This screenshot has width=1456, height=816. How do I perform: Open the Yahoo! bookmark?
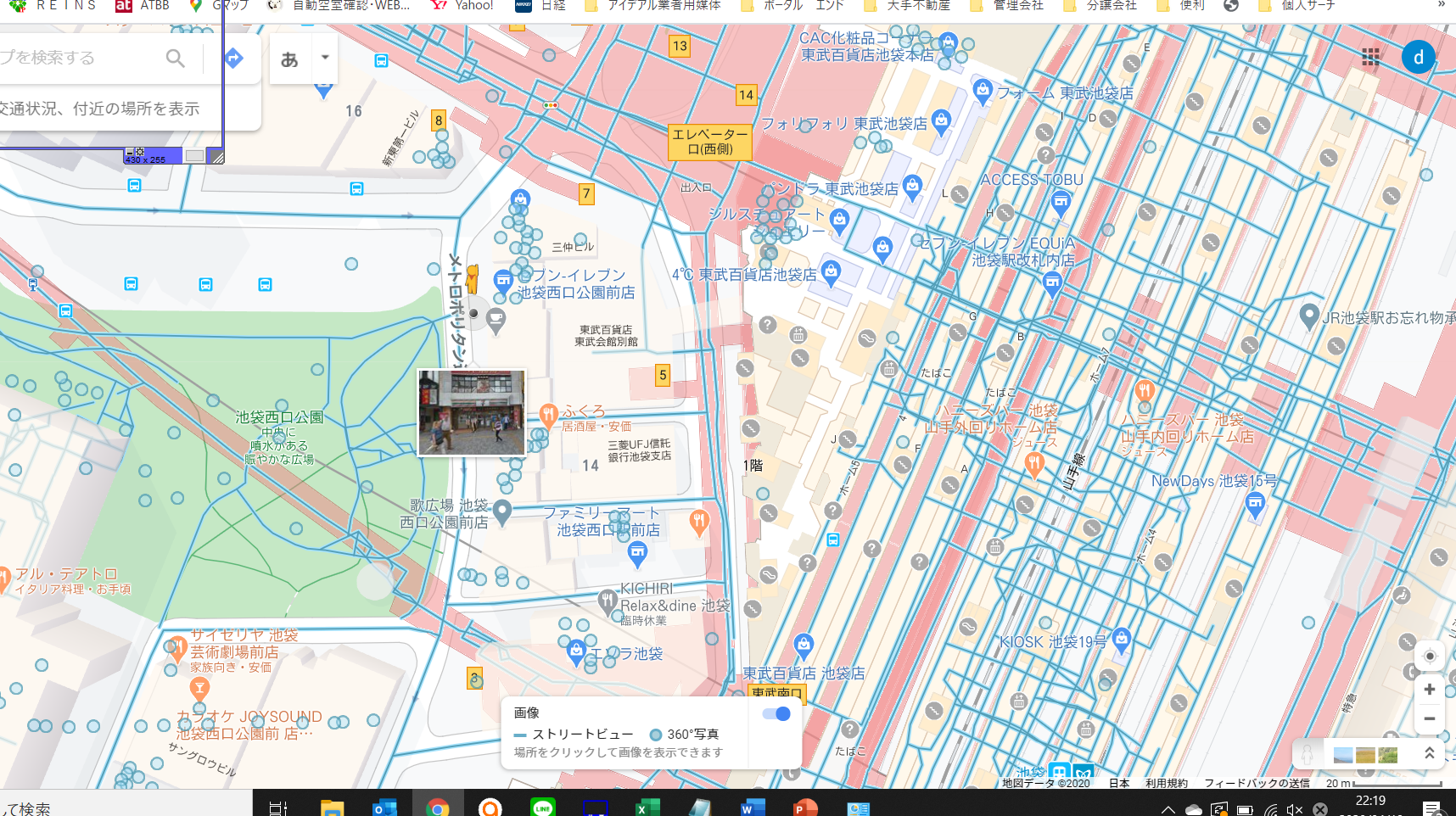coord(462,5)
